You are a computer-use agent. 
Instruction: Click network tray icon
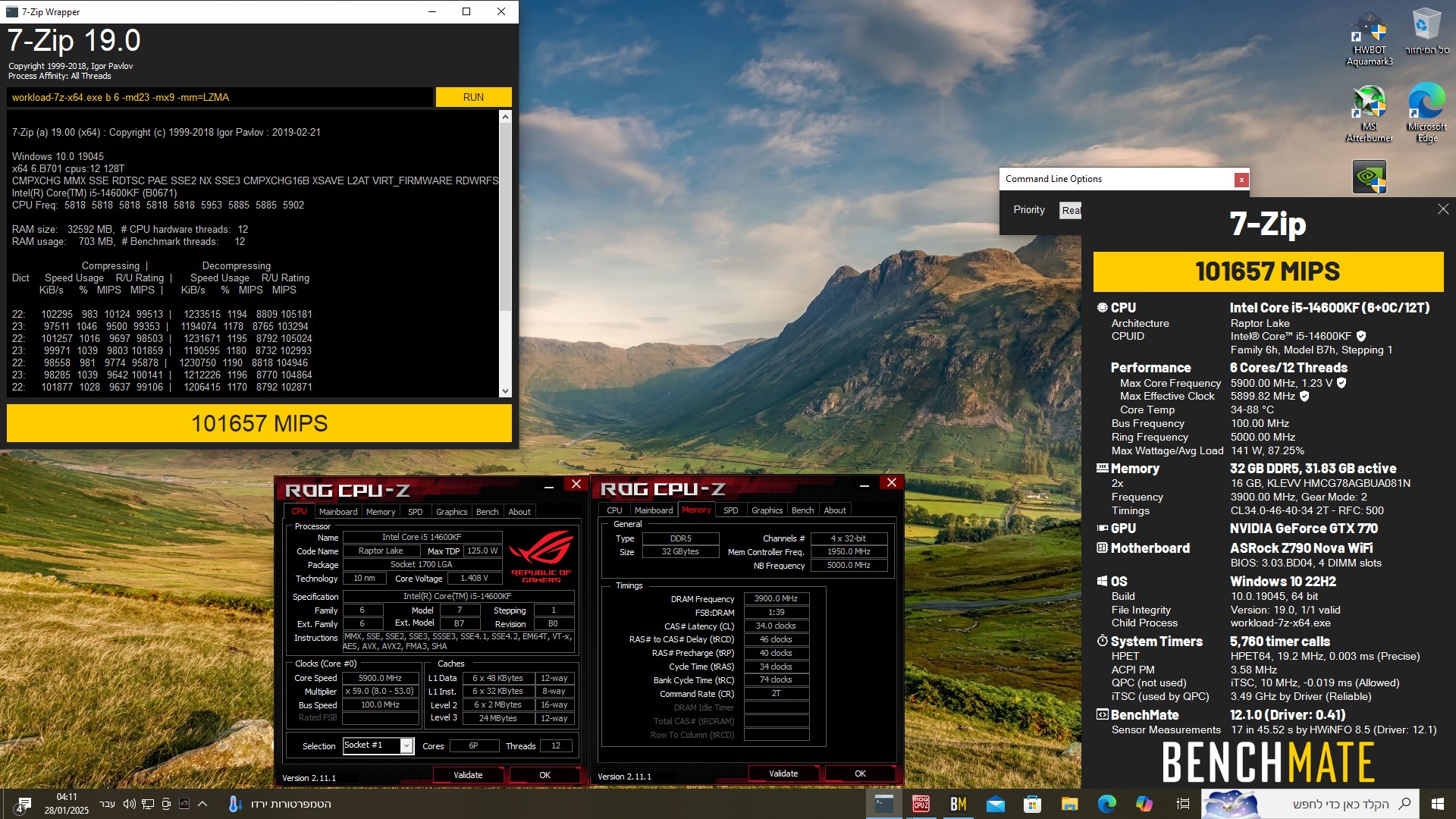click(148, 804)
